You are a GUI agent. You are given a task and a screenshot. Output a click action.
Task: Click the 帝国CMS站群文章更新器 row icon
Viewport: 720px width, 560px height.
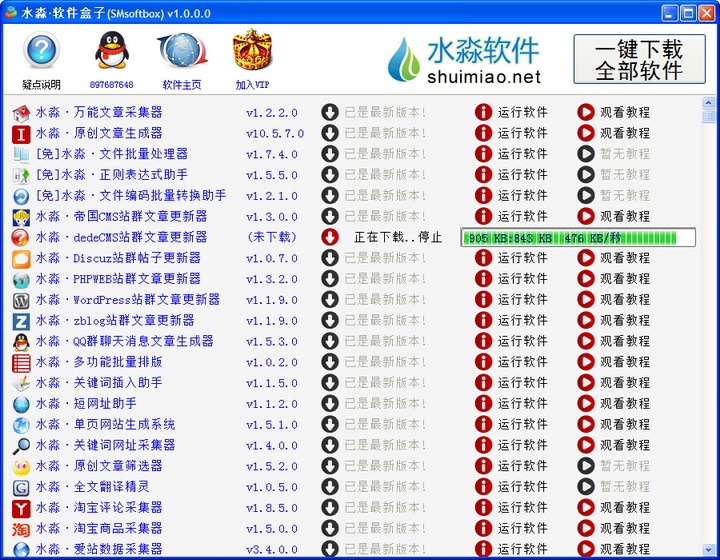pos(21,217)
